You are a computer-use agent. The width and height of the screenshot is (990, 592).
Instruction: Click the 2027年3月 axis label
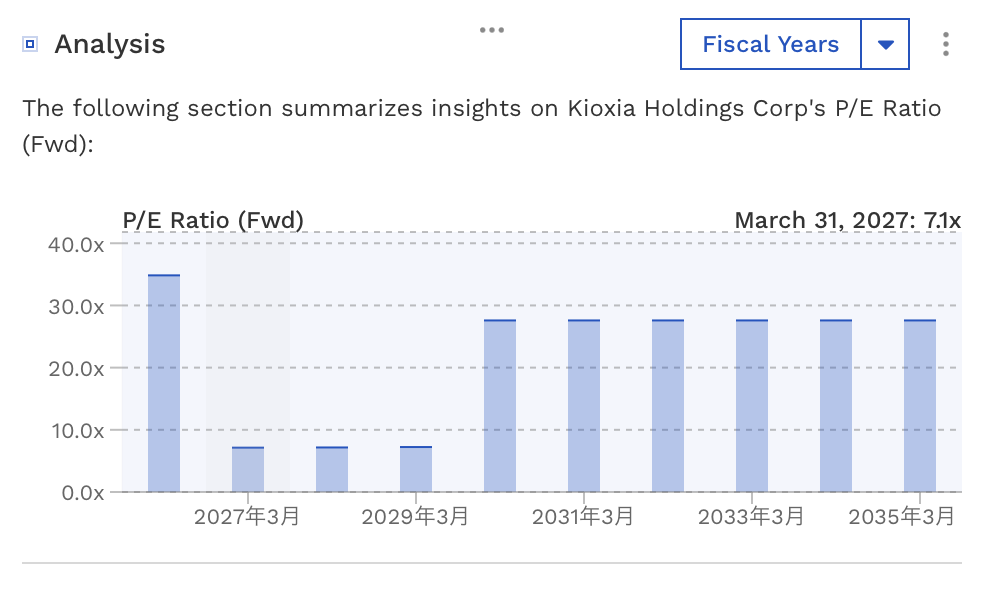pos(247,516)
